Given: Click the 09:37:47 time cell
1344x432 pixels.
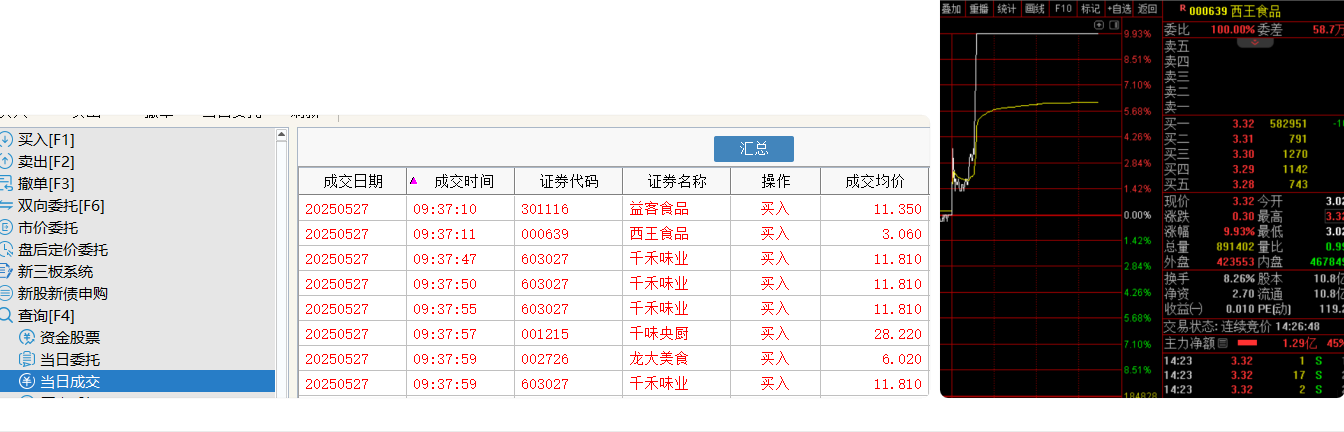Looking at the screenshot, I should [462, 259].
